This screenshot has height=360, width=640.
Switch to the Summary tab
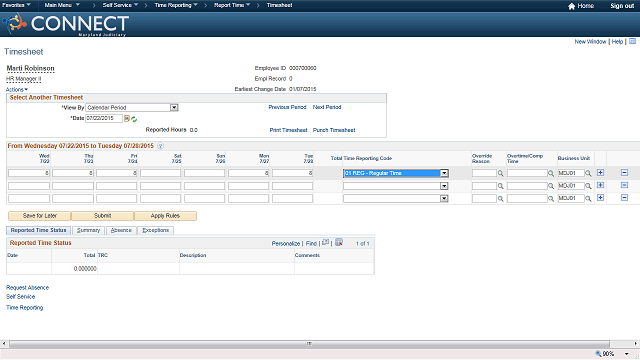pyautogui.click(x=88, y=230)
